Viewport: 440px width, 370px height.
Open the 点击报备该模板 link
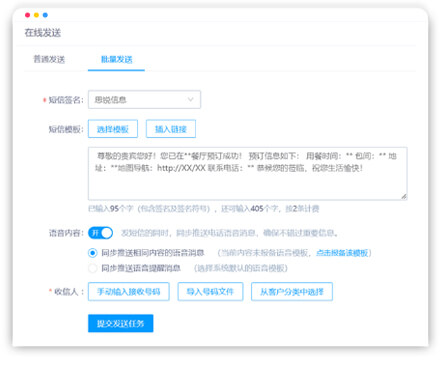[342, 253]
